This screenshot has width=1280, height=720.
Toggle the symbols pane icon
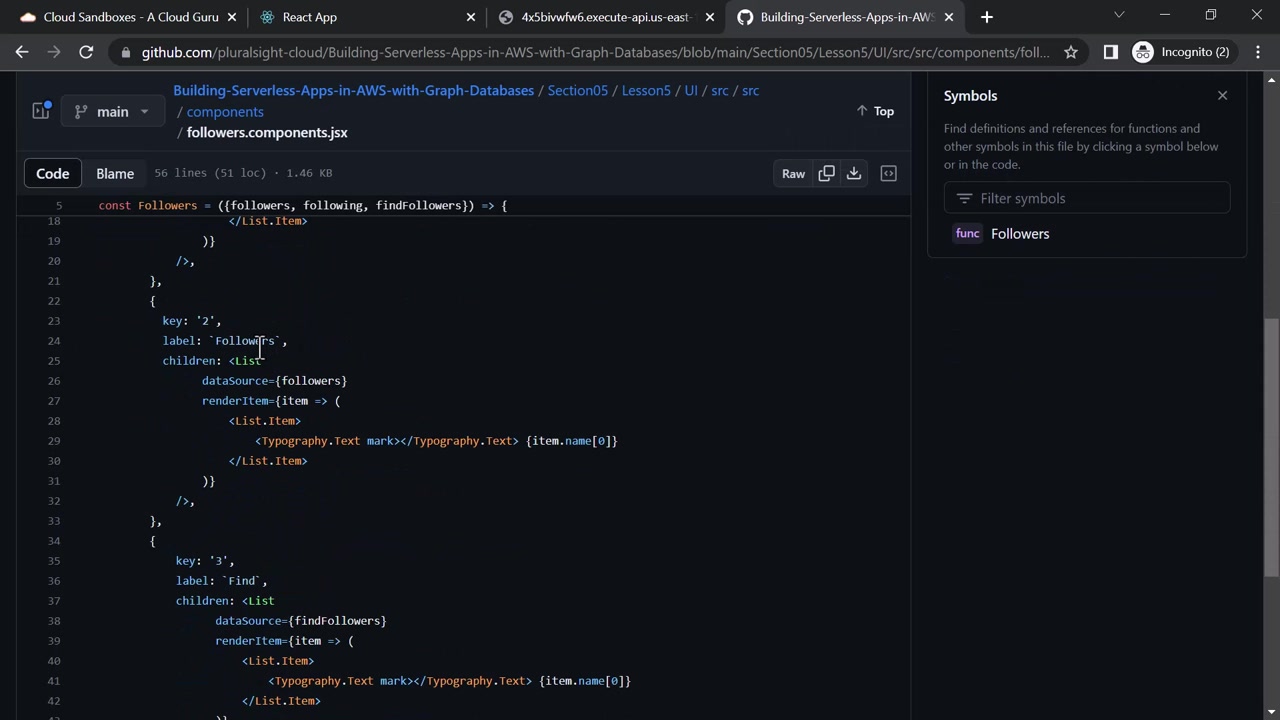tap(888, 173)
